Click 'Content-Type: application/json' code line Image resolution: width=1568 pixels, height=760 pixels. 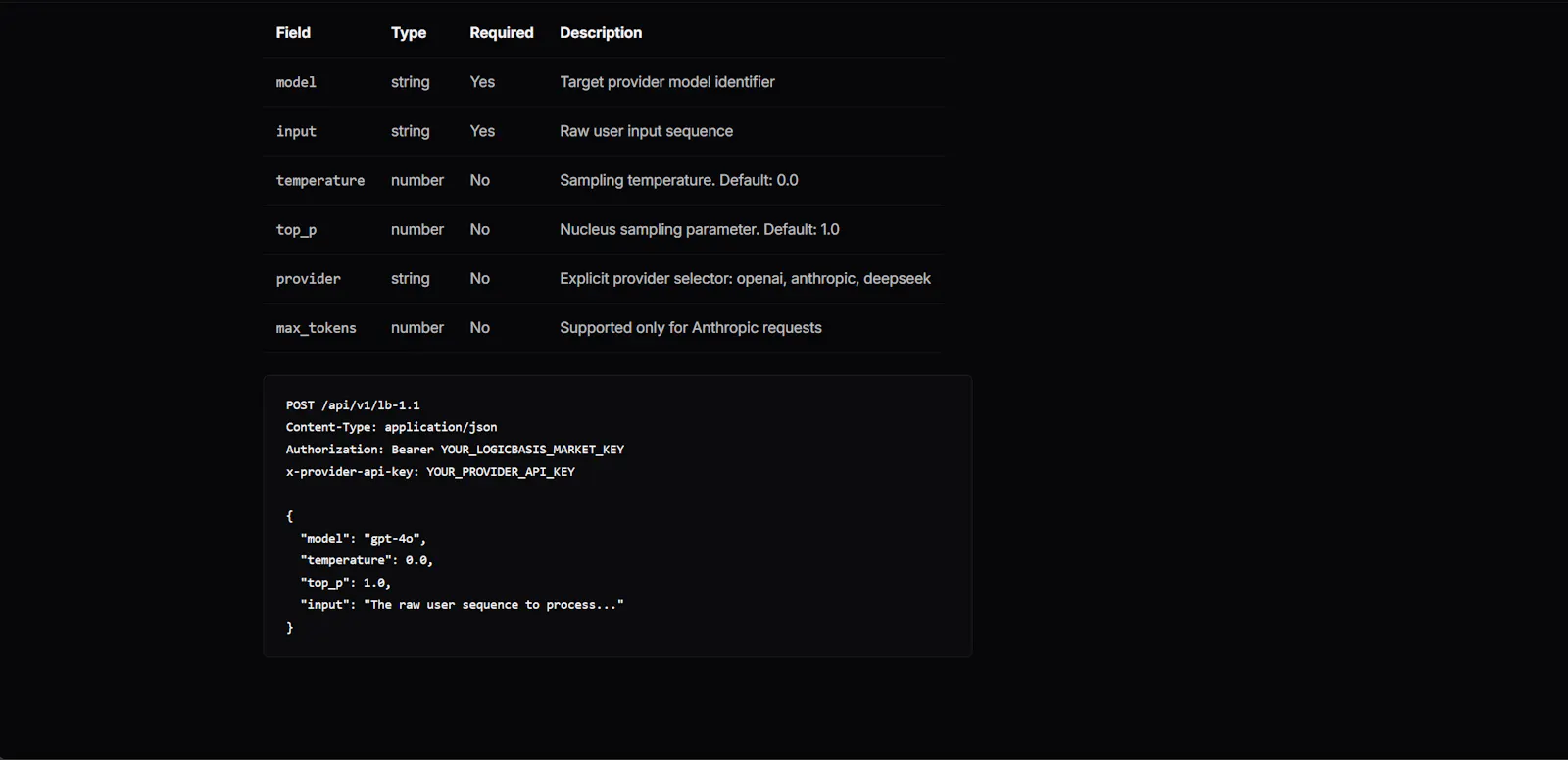[x=391, y=427]
